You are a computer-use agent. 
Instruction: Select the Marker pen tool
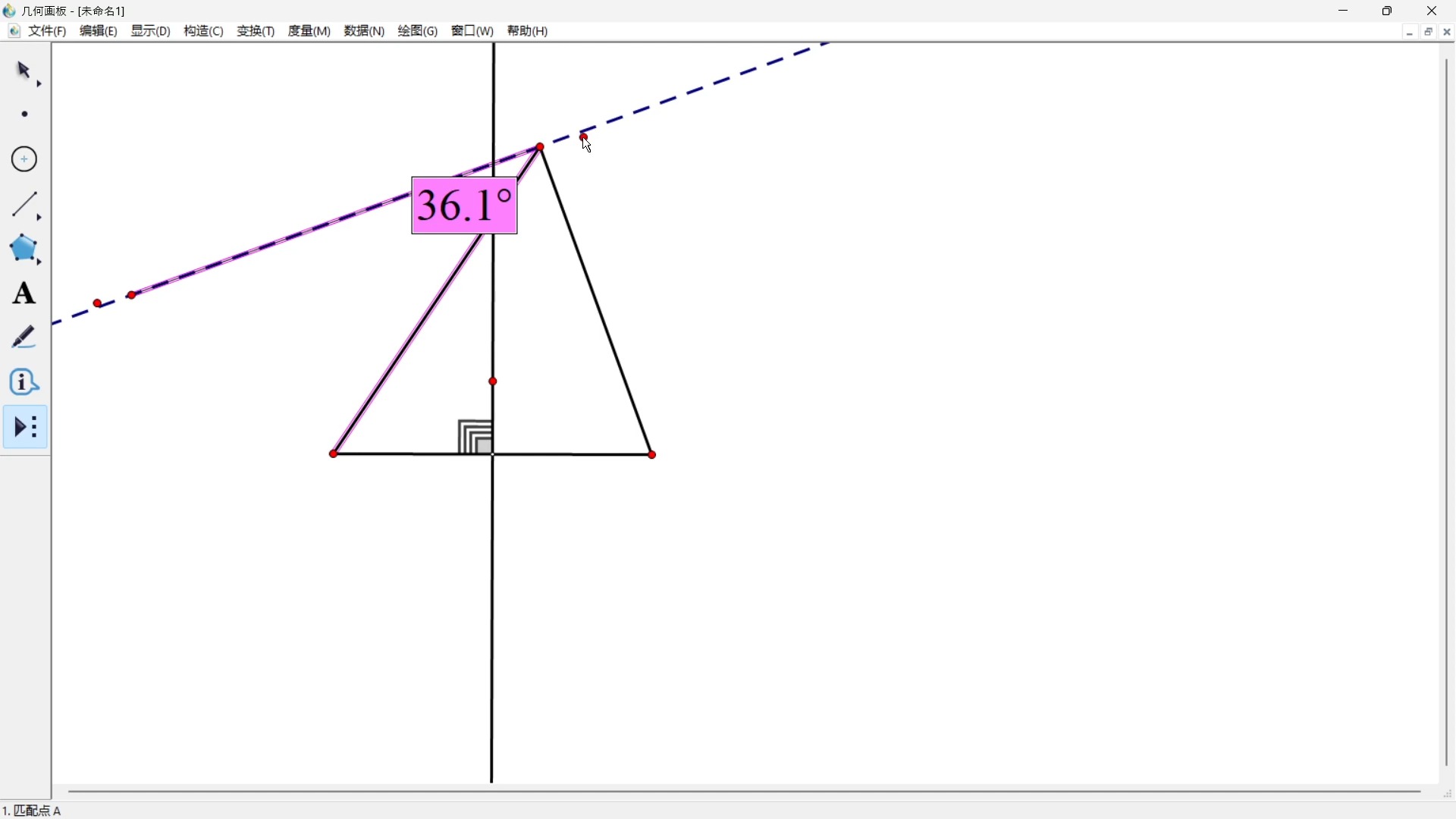click(24, 337)
